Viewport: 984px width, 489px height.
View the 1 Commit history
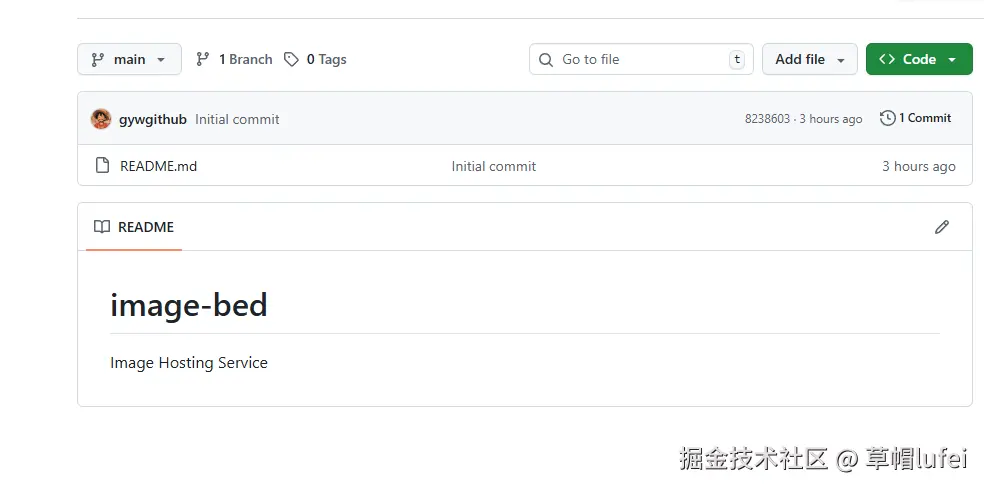[x=915, y=118]
